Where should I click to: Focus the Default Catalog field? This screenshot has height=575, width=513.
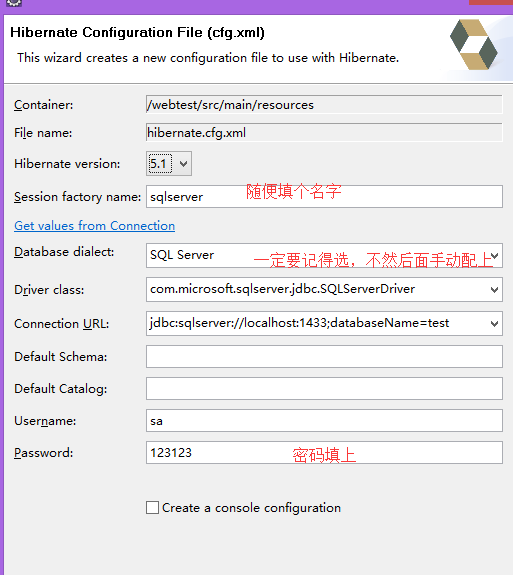(324, 389)
